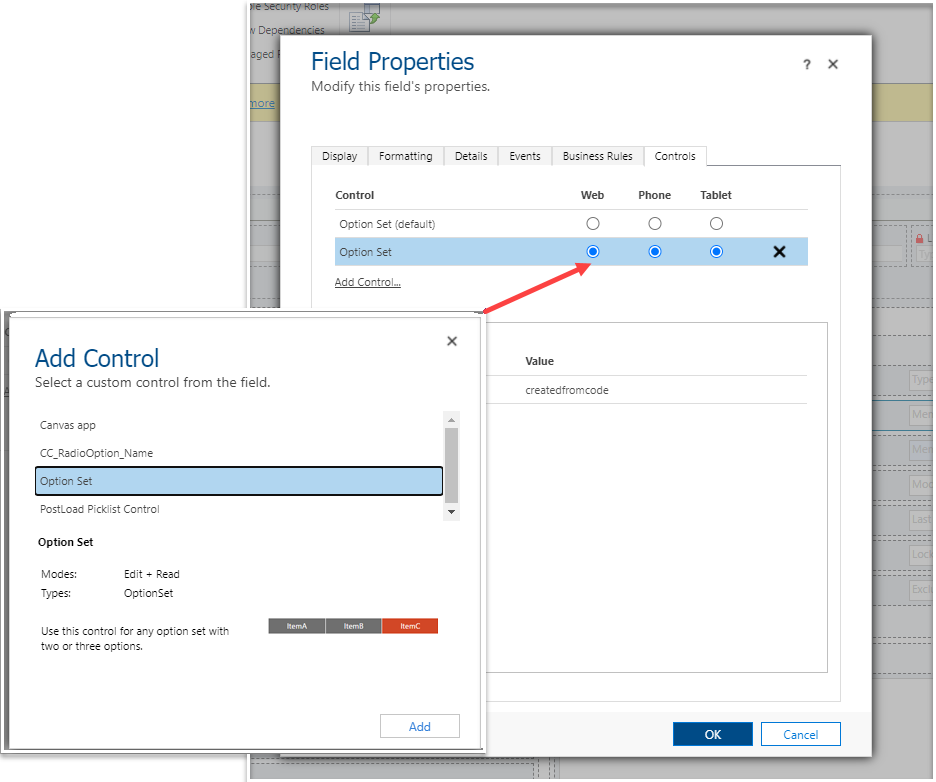Close the Add Control dialog with the X icon
This screenshot has height=782, width=936.
pyautogui.click(x=452, y=341)
